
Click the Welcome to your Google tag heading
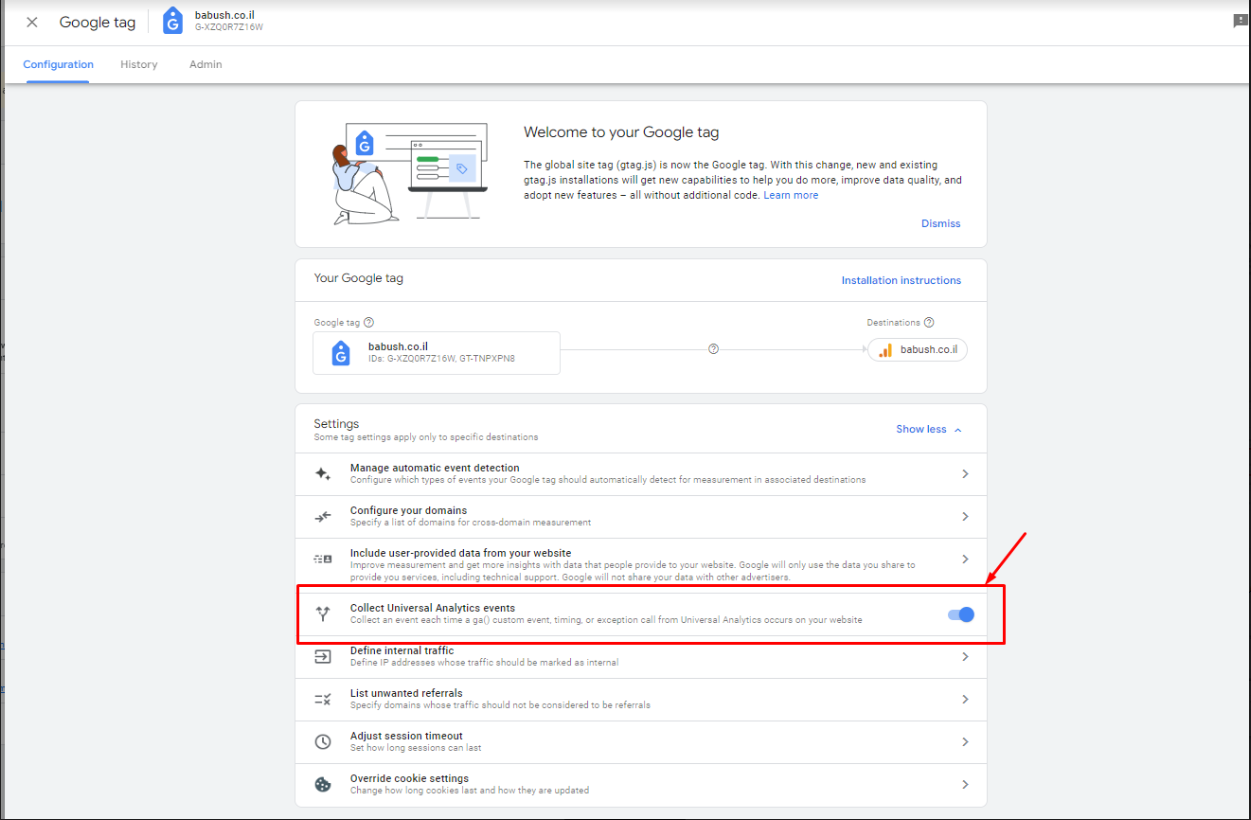[x=621, y=132]
